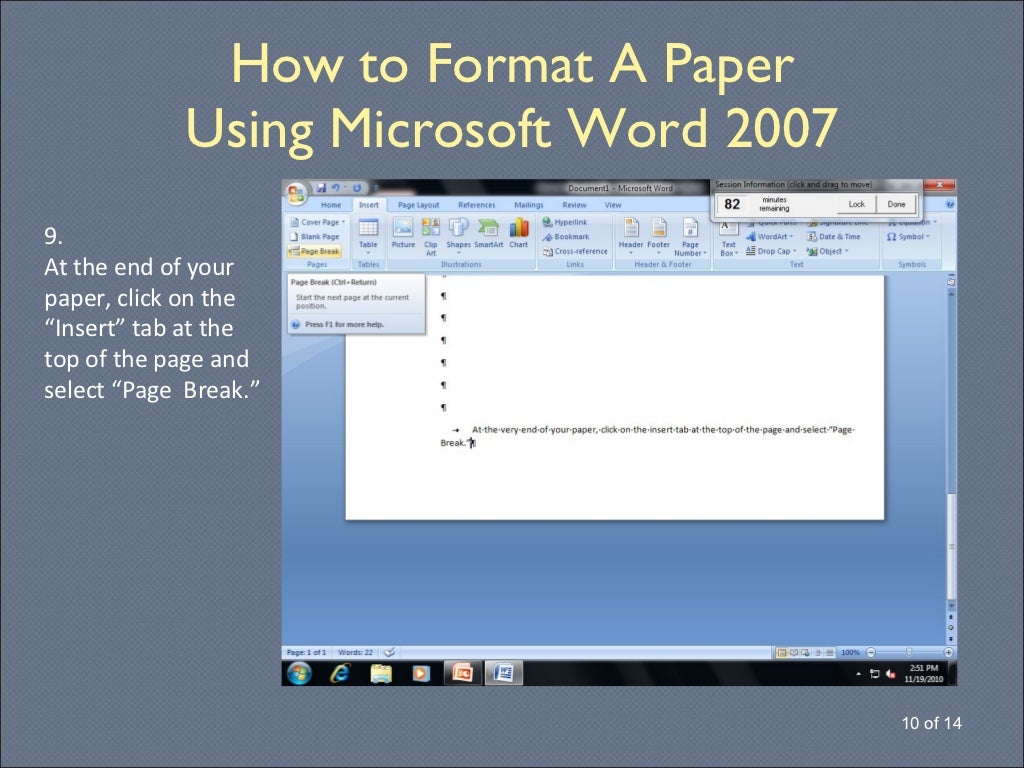1024x768 pixels.
Task: Open Windows Explorer folder on taskbar
Action: tap(381, 673)
